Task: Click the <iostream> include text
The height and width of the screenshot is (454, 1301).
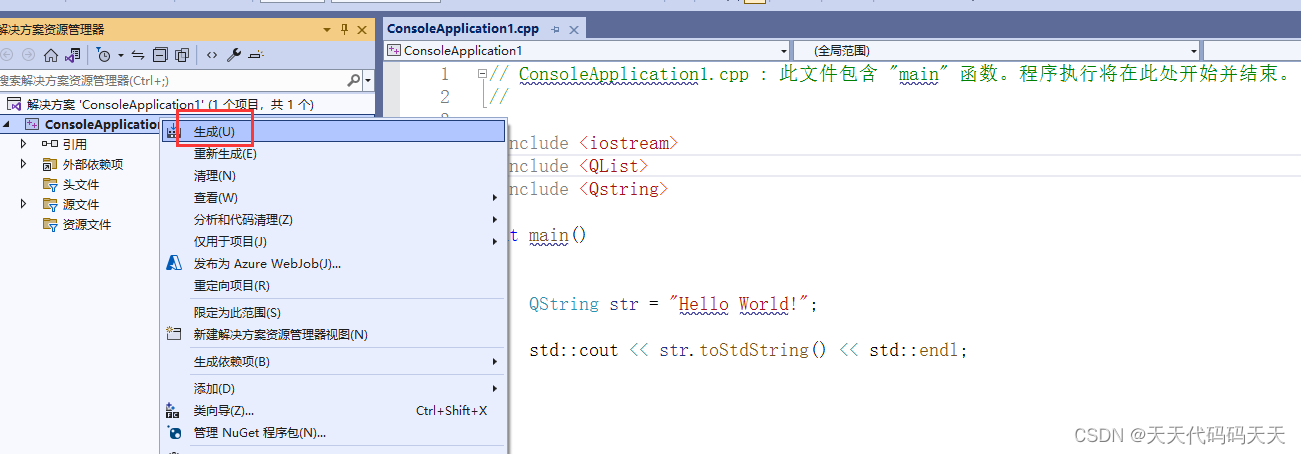Action: coord(629,143)
